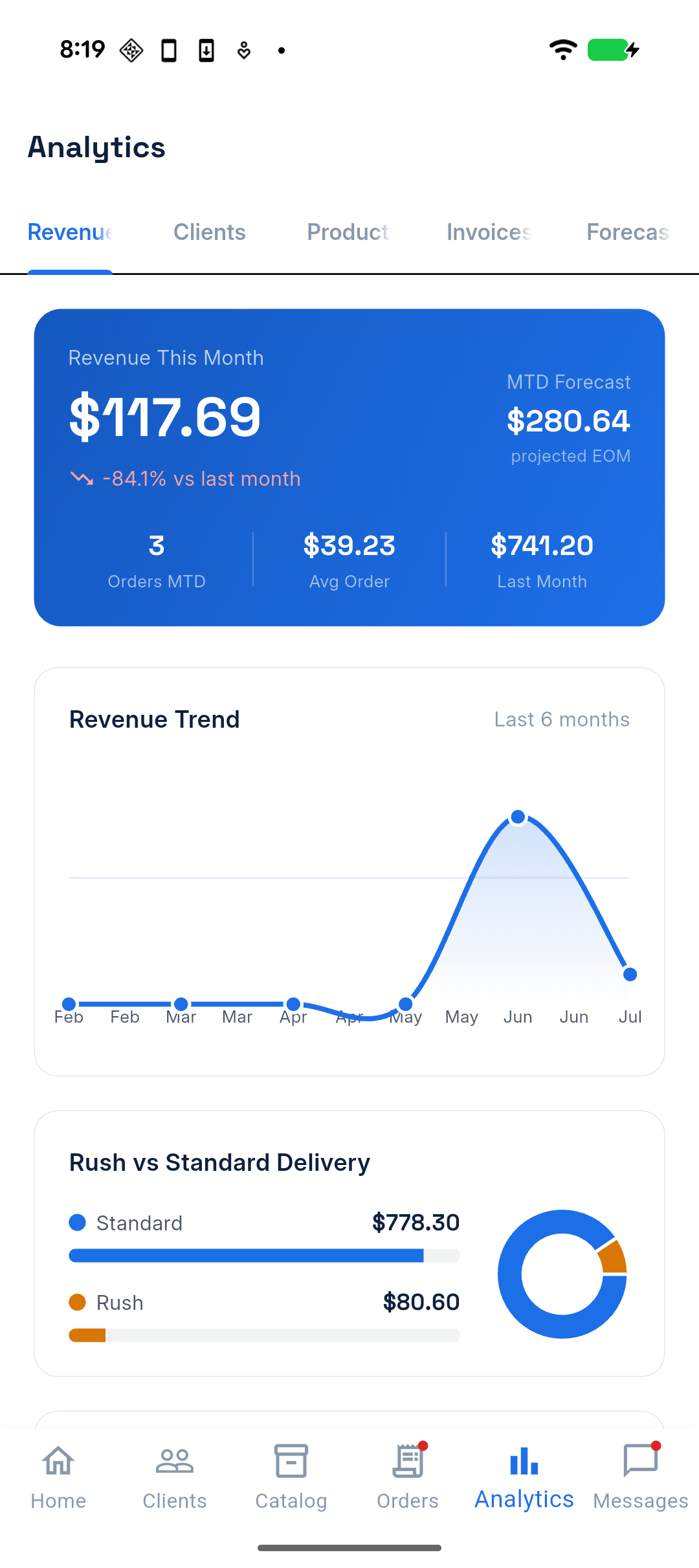Image resolution: width=699 pixels, height=1568 pixels.
Task: Tap the Analytics bar chart icon
Action: tap(524, 1461)
